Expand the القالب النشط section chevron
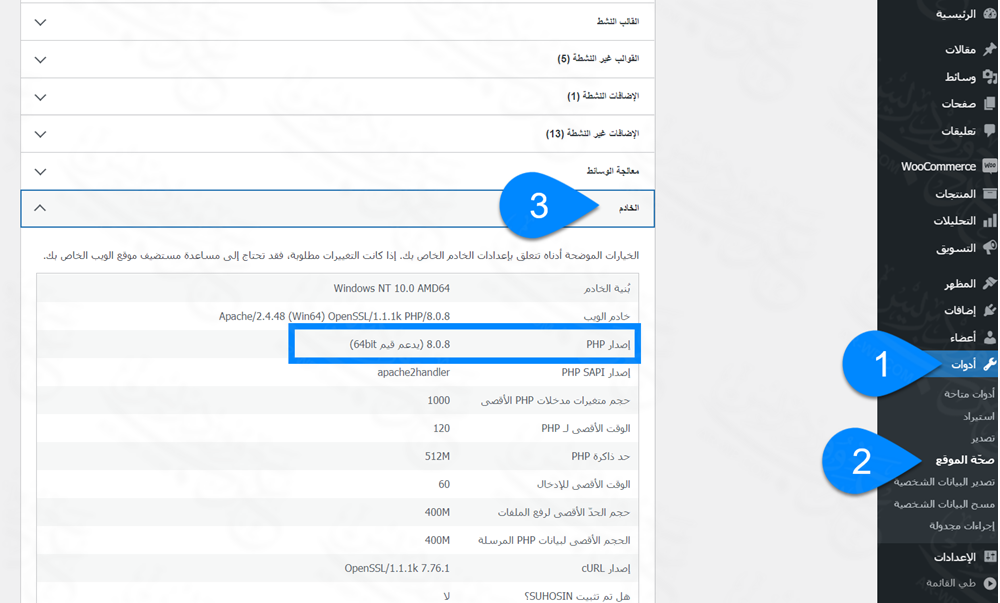 click(x=40, y=22)
